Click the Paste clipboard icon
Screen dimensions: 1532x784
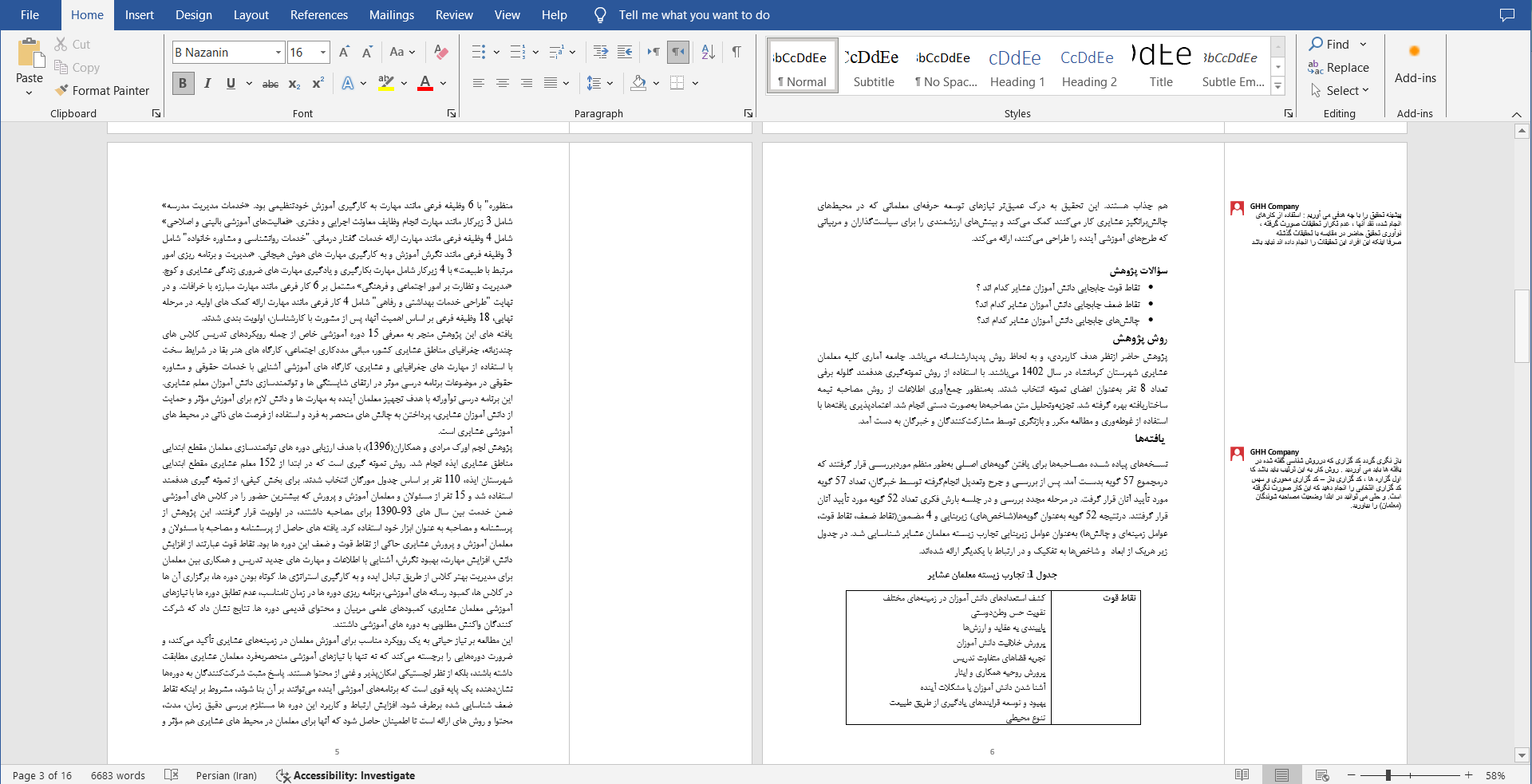point(30,53)
